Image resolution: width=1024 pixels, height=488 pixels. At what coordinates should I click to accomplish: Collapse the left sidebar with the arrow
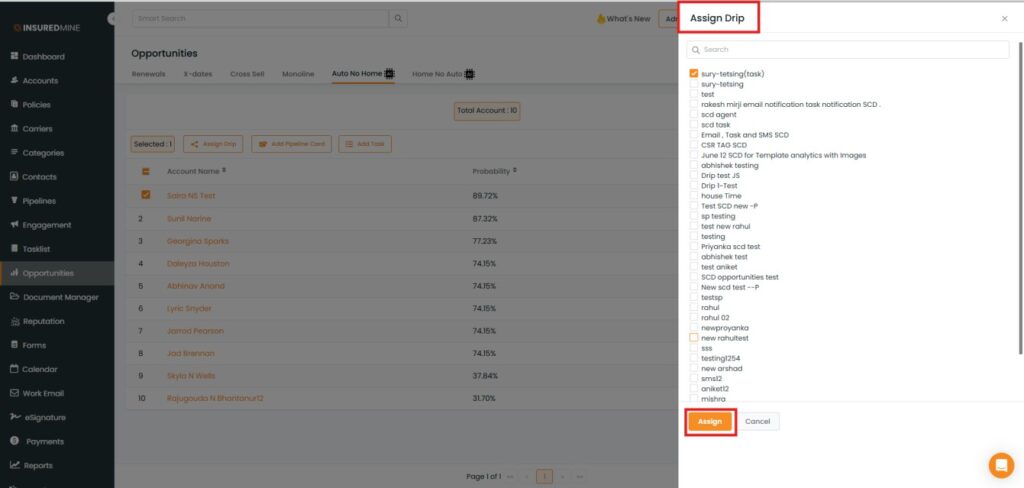coord(111,19)
